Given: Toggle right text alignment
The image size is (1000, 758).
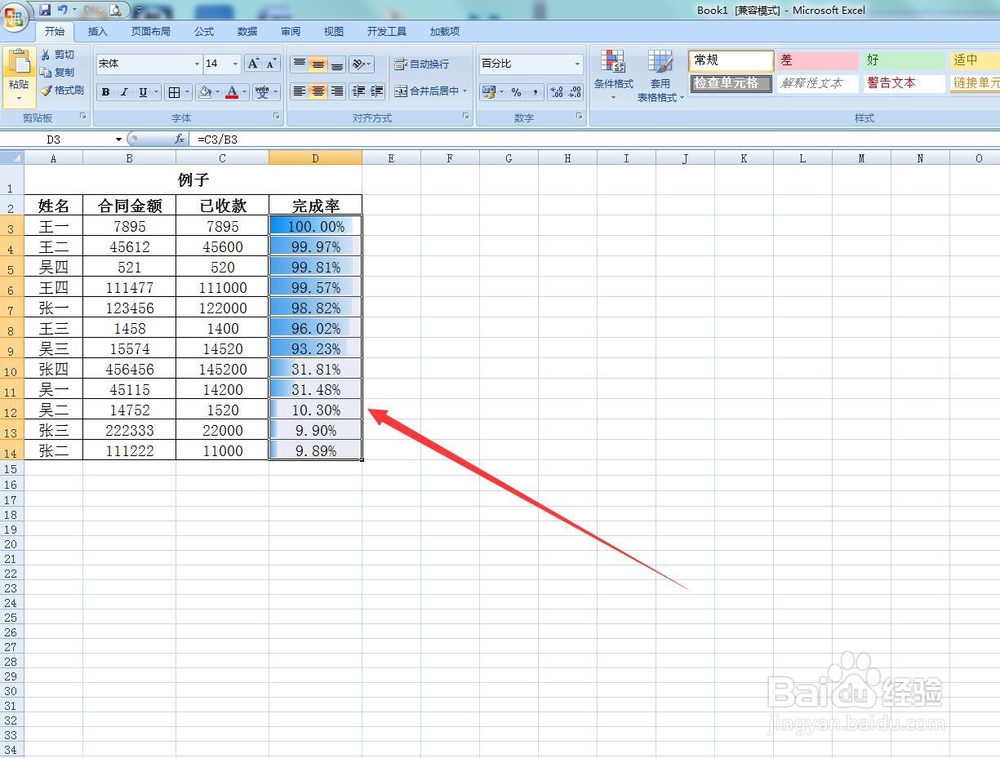Looking at the screenshot, I should coord(337,91).
